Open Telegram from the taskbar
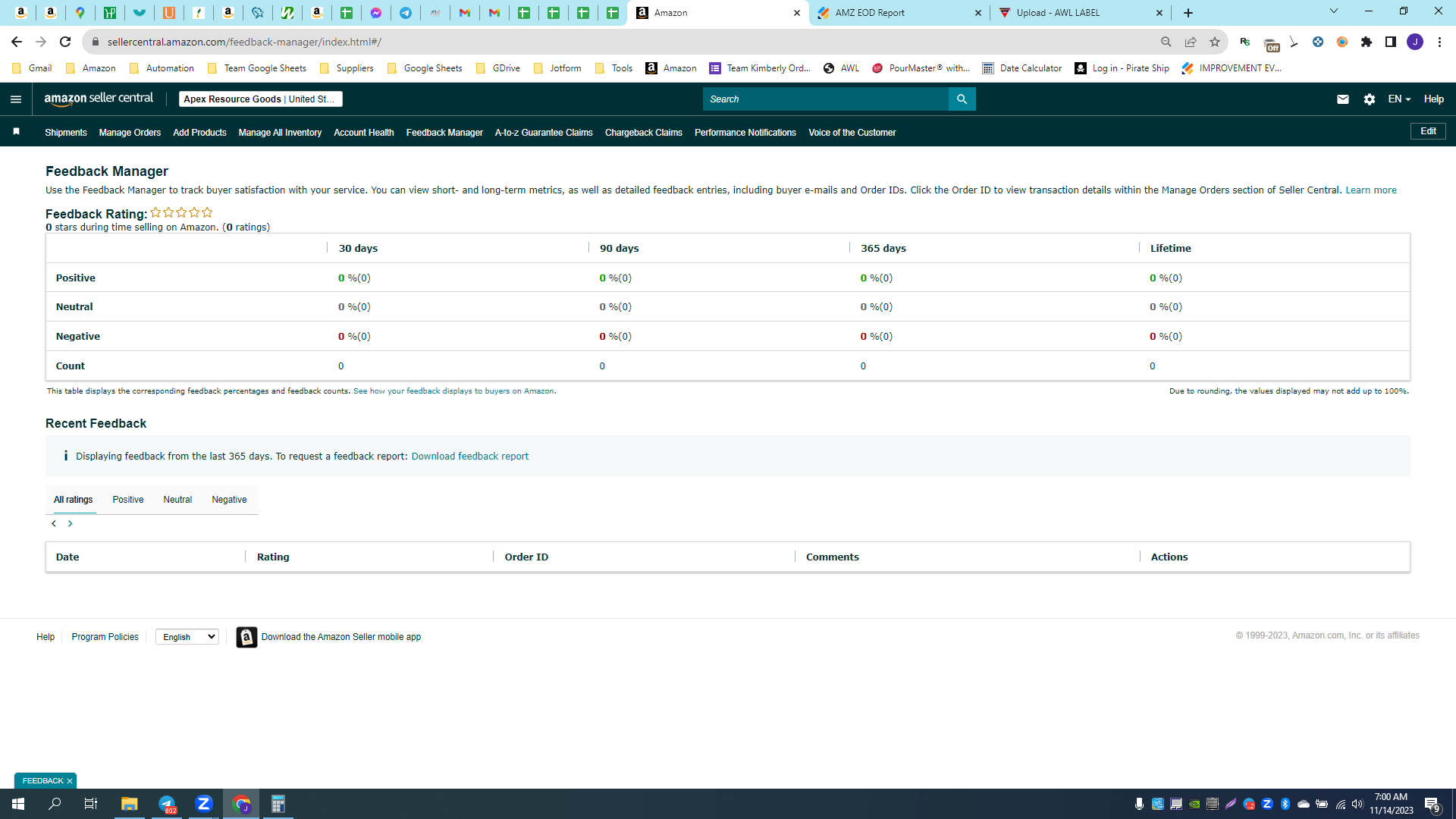 [x=167, y=804]
